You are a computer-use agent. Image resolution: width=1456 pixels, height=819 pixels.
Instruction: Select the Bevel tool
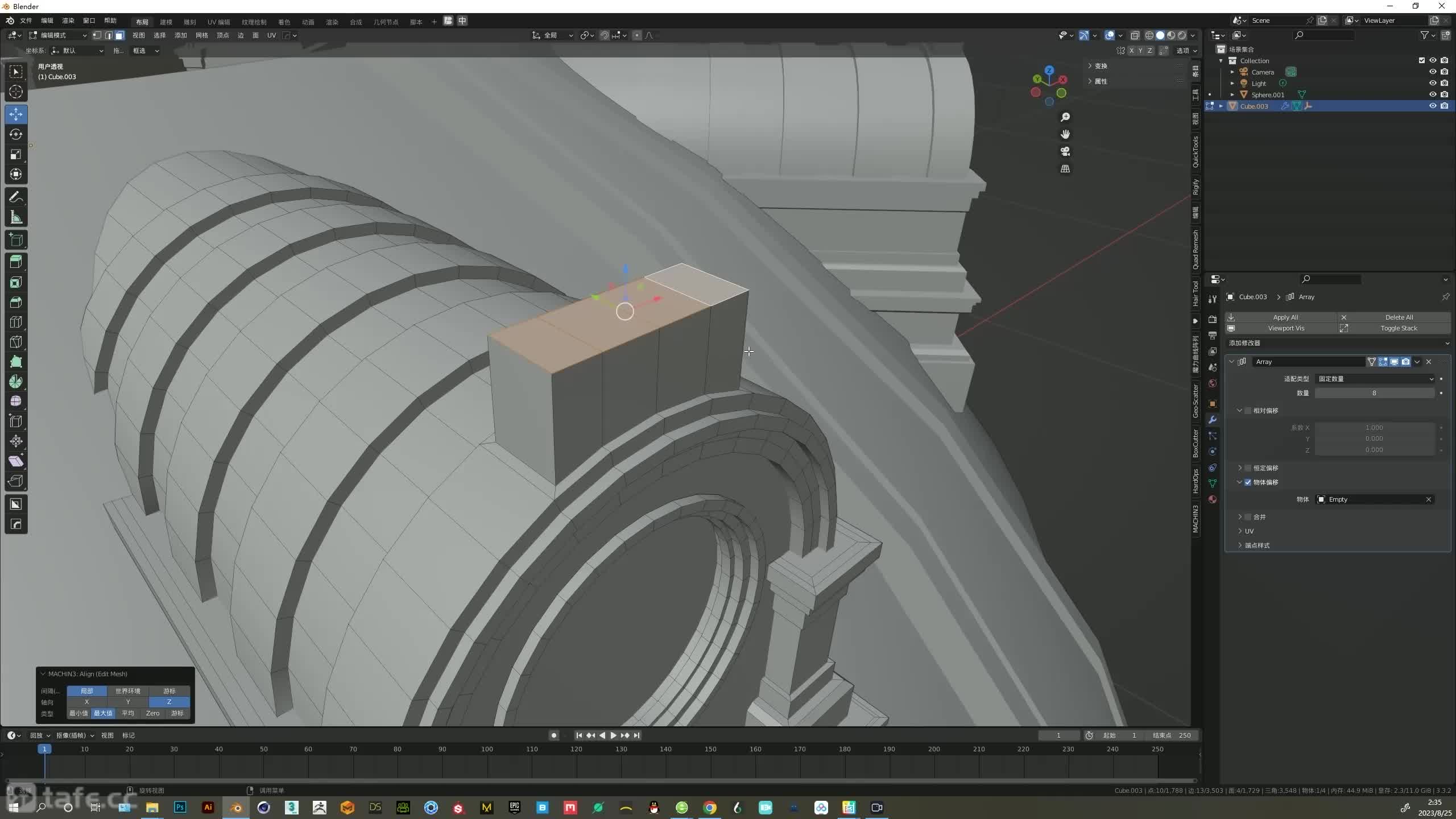click(16, 302)
